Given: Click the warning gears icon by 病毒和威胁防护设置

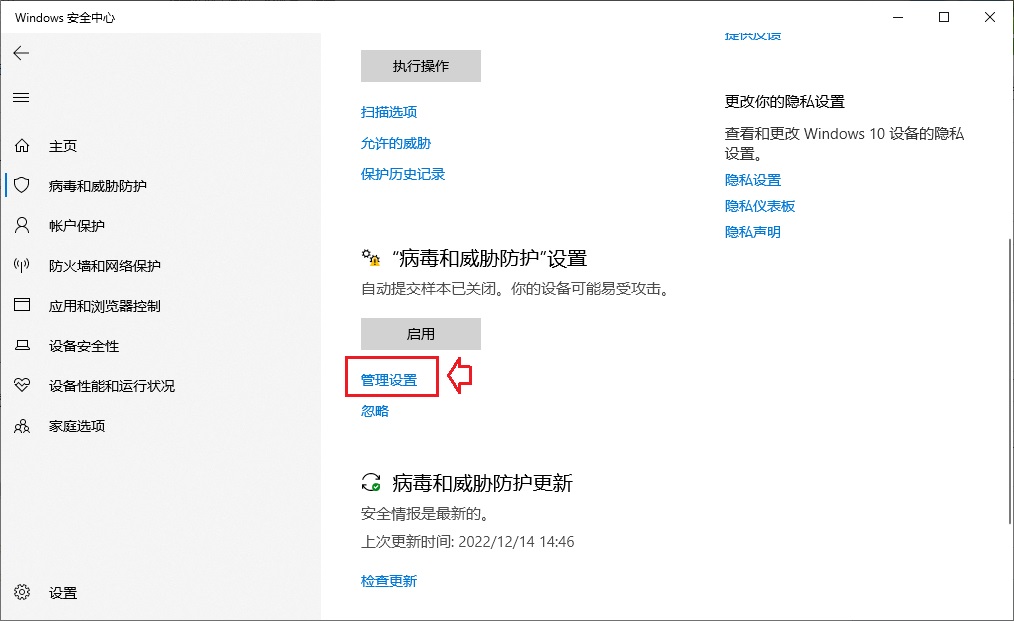Looking at the screenshot, I should (x=371, y=258).
